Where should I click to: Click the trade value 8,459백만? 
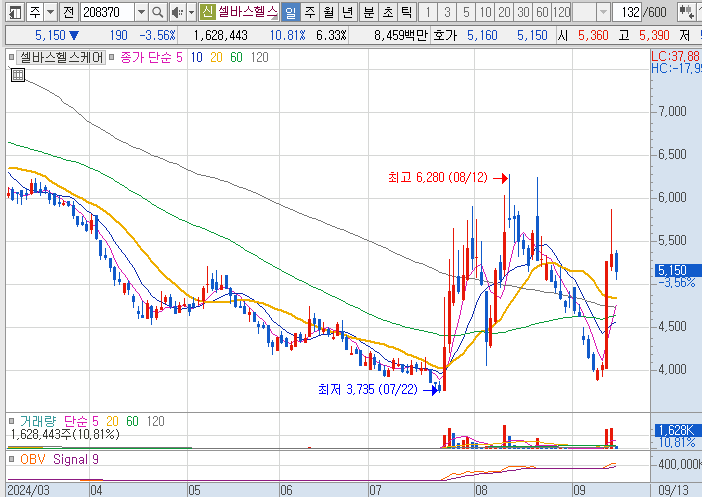tap(401, 35)
